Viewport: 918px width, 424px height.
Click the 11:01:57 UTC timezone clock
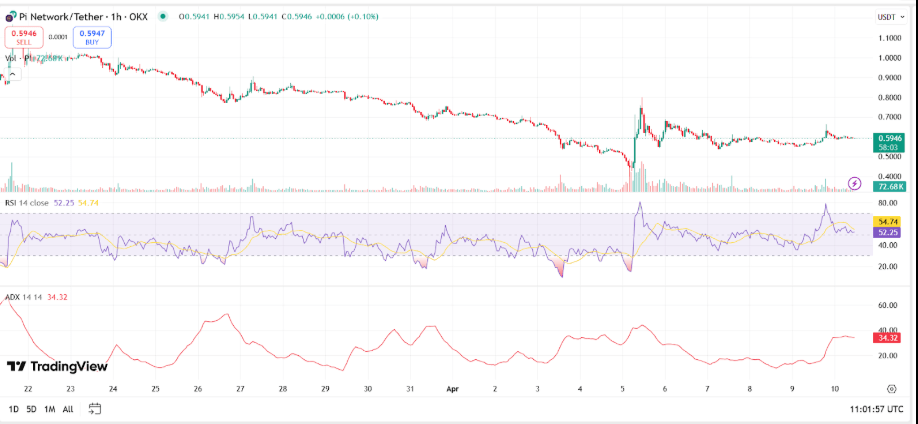coord(878,409)
